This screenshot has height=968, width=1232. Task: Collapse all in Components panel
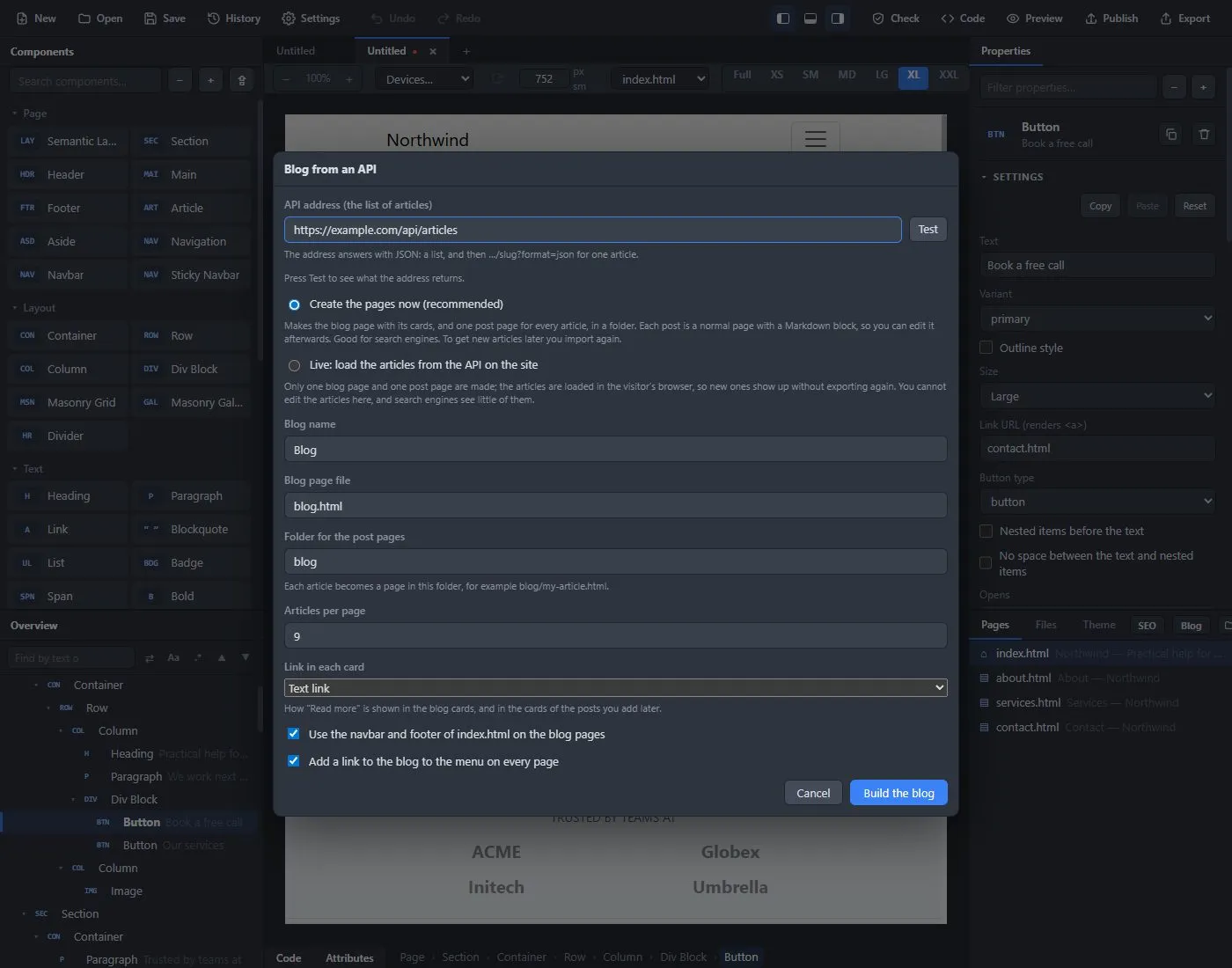point(180,81)
